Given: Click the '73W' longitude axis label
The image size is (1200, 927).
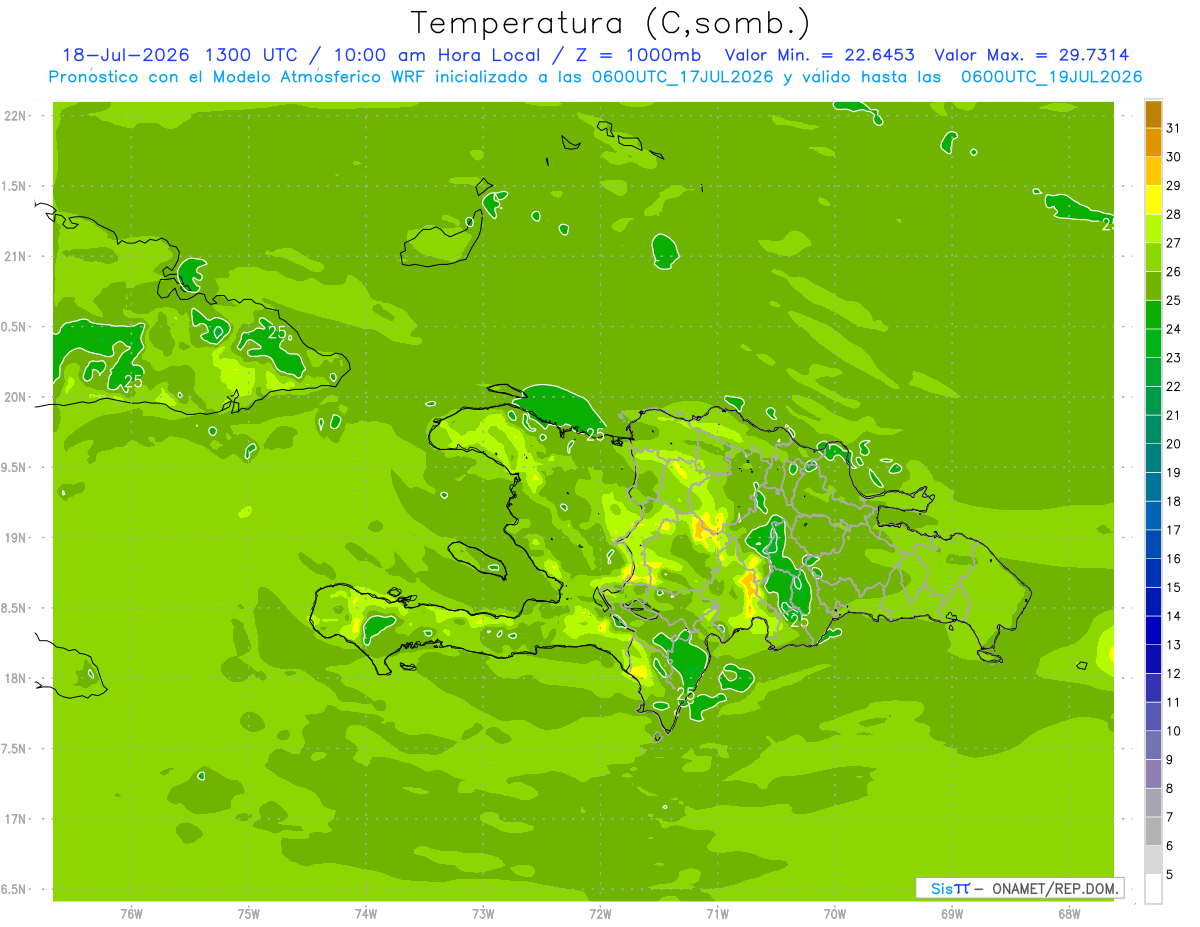Looking at the screenshot, I should coord(483,914).
